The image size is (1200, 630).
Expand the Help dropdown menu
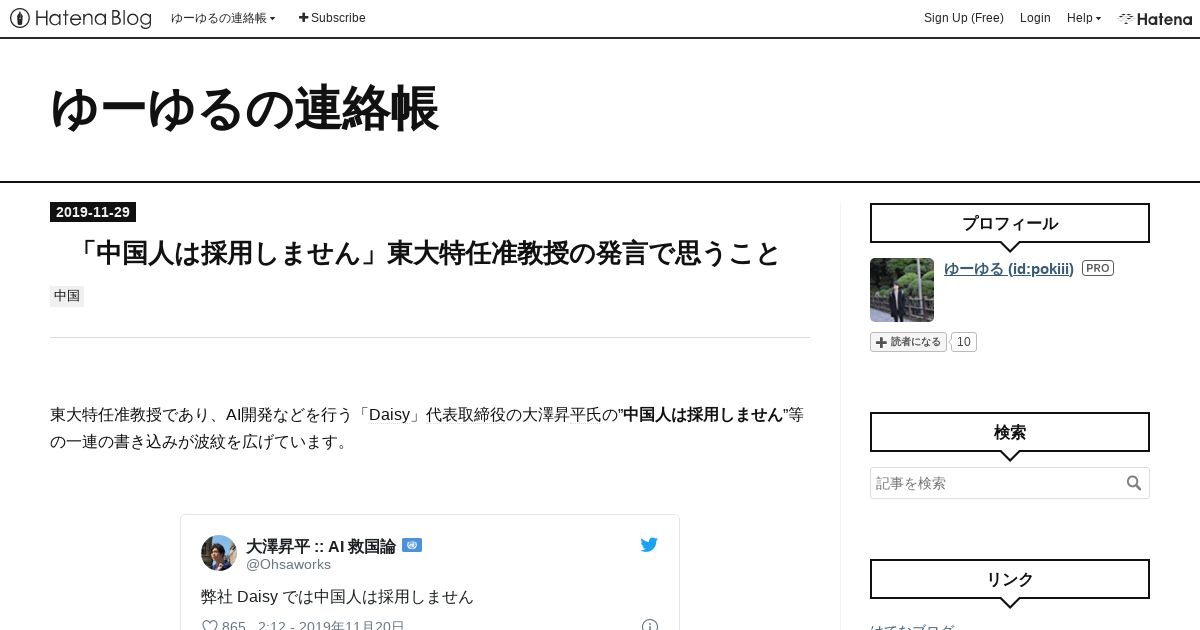coord(1084,18)
